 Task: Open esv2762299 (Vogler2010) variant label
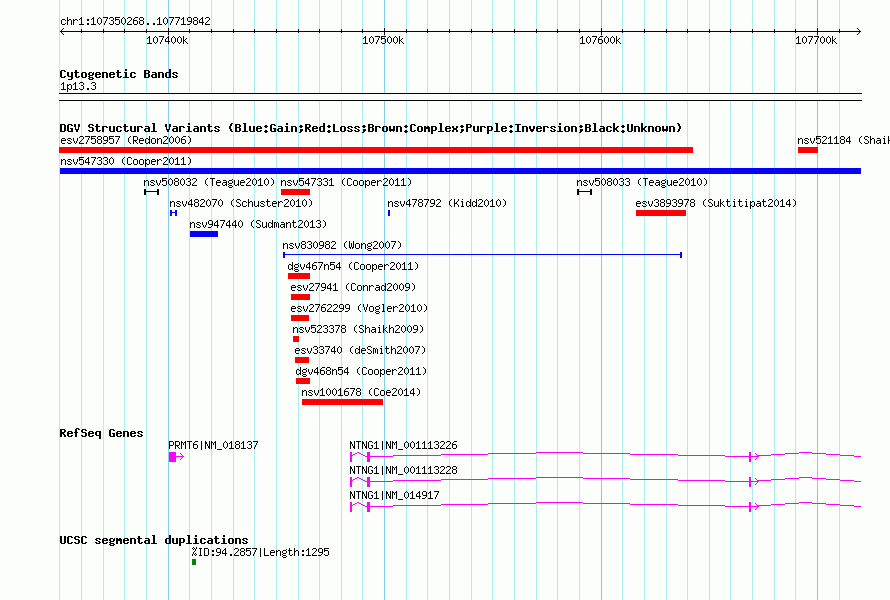pos(359,308)
